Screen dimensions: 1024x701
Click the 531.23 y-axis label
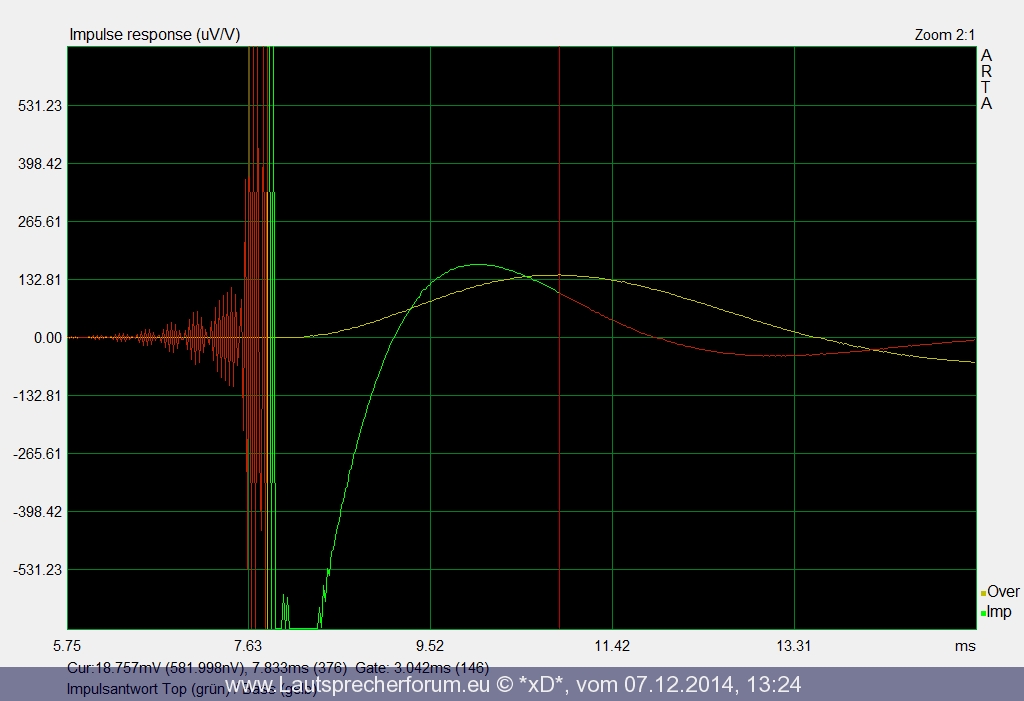(x=34, y=106)
